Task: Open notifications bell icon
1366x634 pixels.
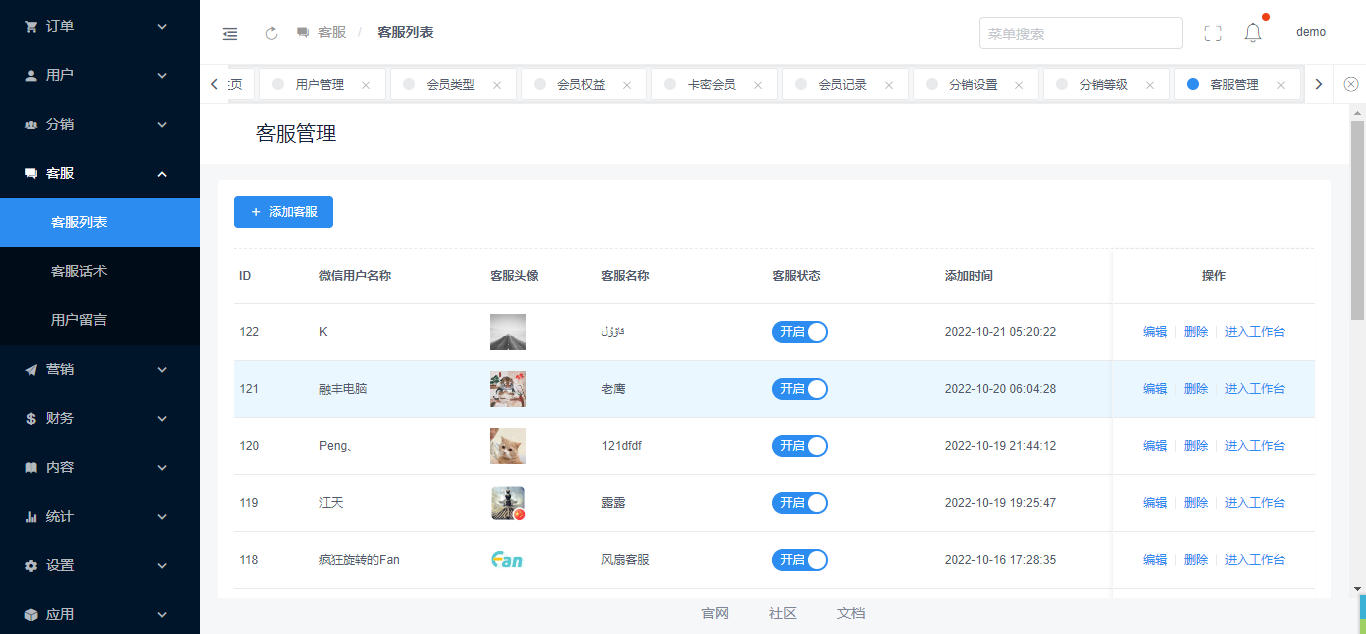Action: coord(1253,33)
